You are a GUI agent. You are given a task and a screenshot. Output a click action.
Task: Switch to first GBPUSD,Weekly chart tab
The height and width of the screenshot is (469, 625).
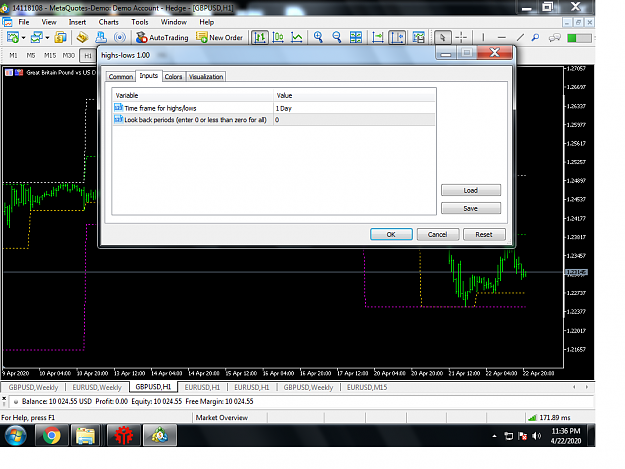pos(33,387)
